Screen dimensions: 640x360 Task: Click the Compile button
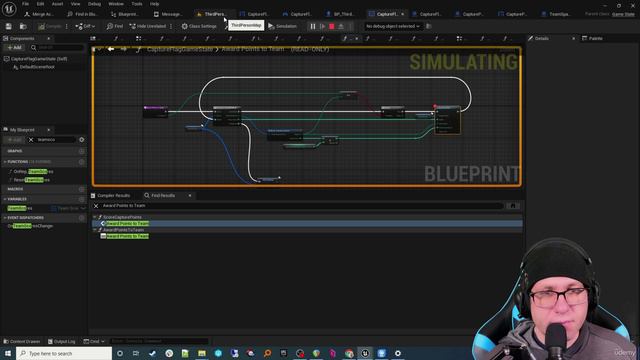coord(50,26)
